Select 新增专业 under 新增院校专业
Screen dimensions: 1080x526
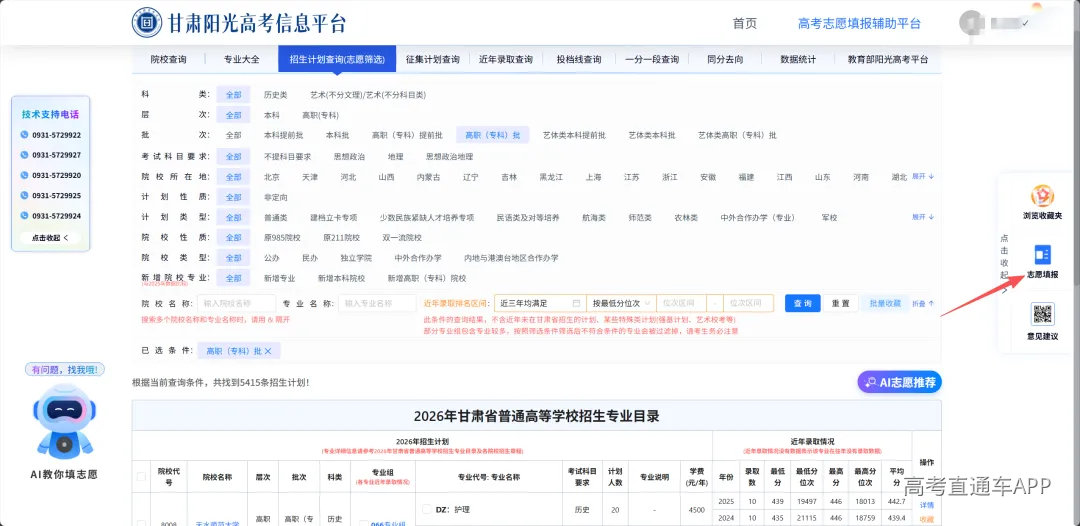click(x=280, y=278)
